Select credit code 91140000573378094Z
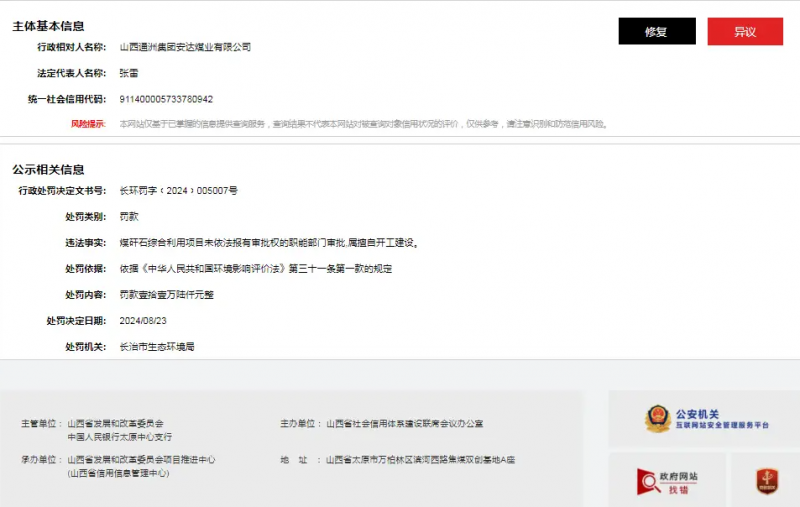 (x=166, y=99)
